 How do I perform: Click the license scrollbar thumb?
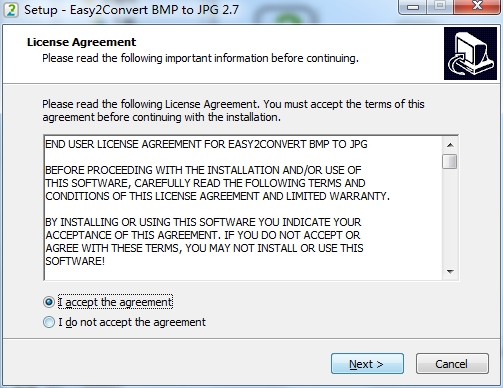click(x=450, y=162)
